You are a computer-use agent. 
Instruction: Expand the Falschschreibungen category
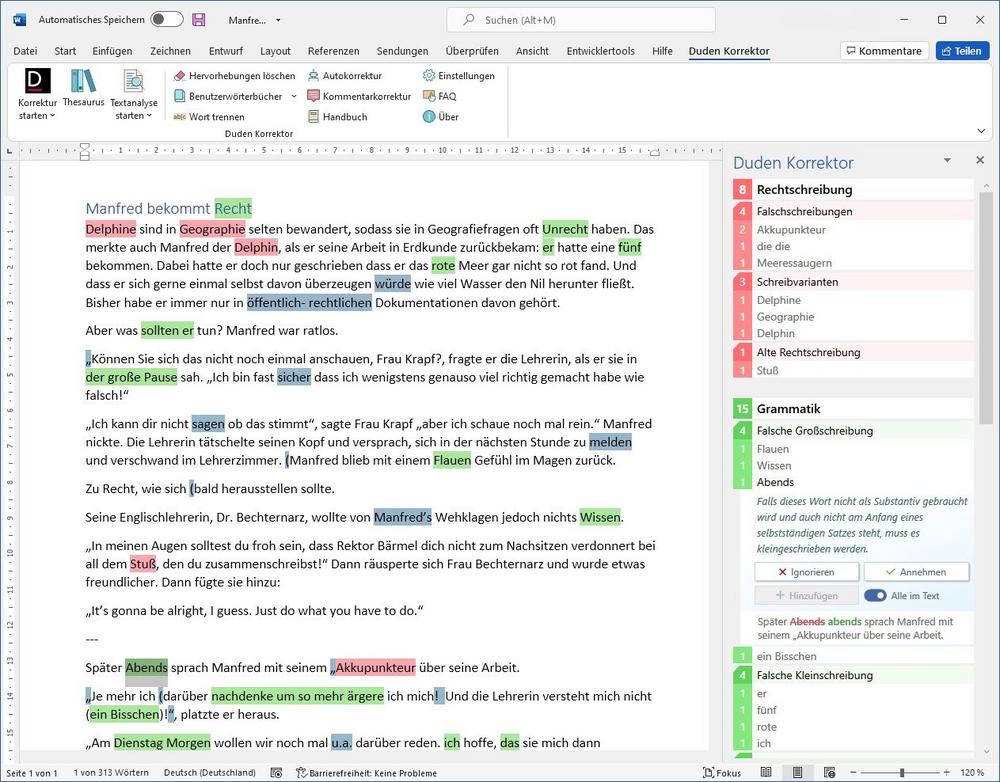pos(853,211)
